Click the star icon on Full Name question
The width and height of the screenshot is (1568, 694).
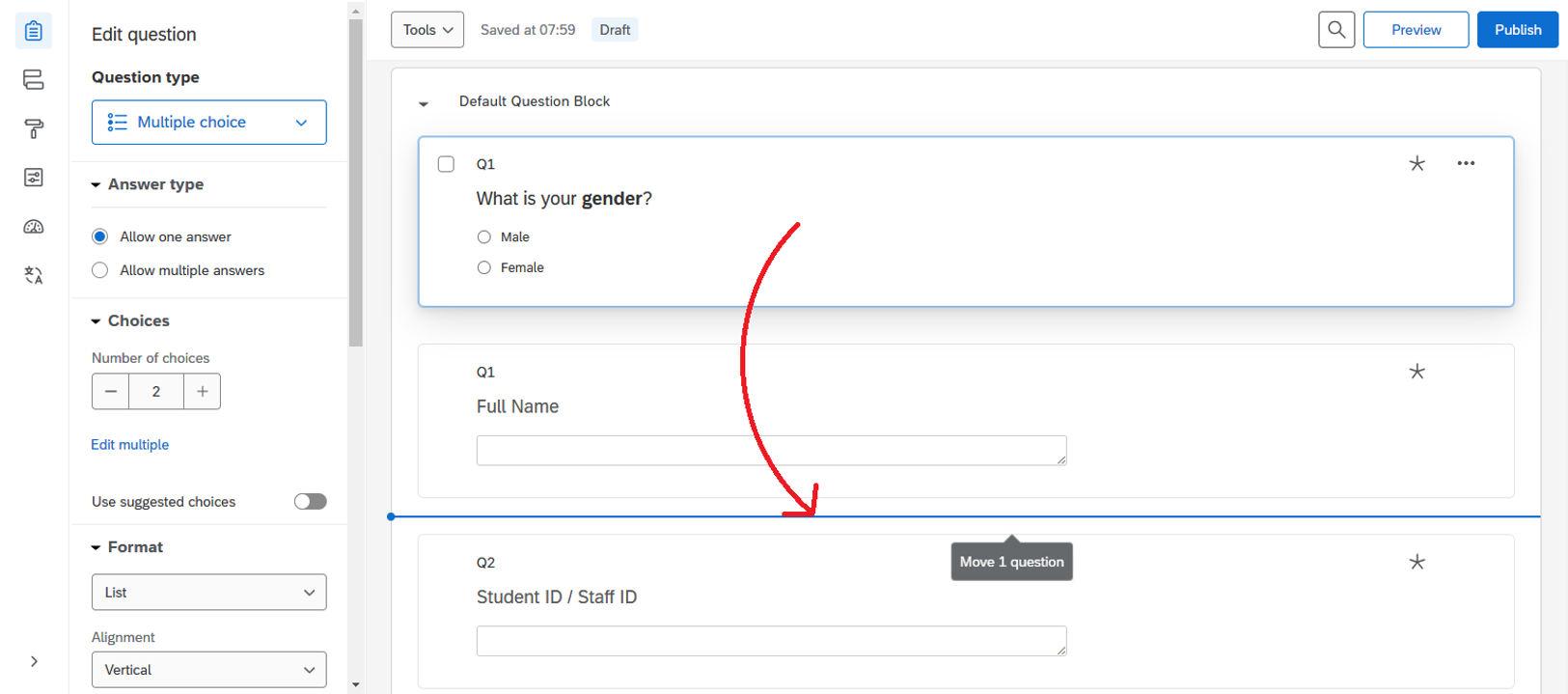(1417, 372)
